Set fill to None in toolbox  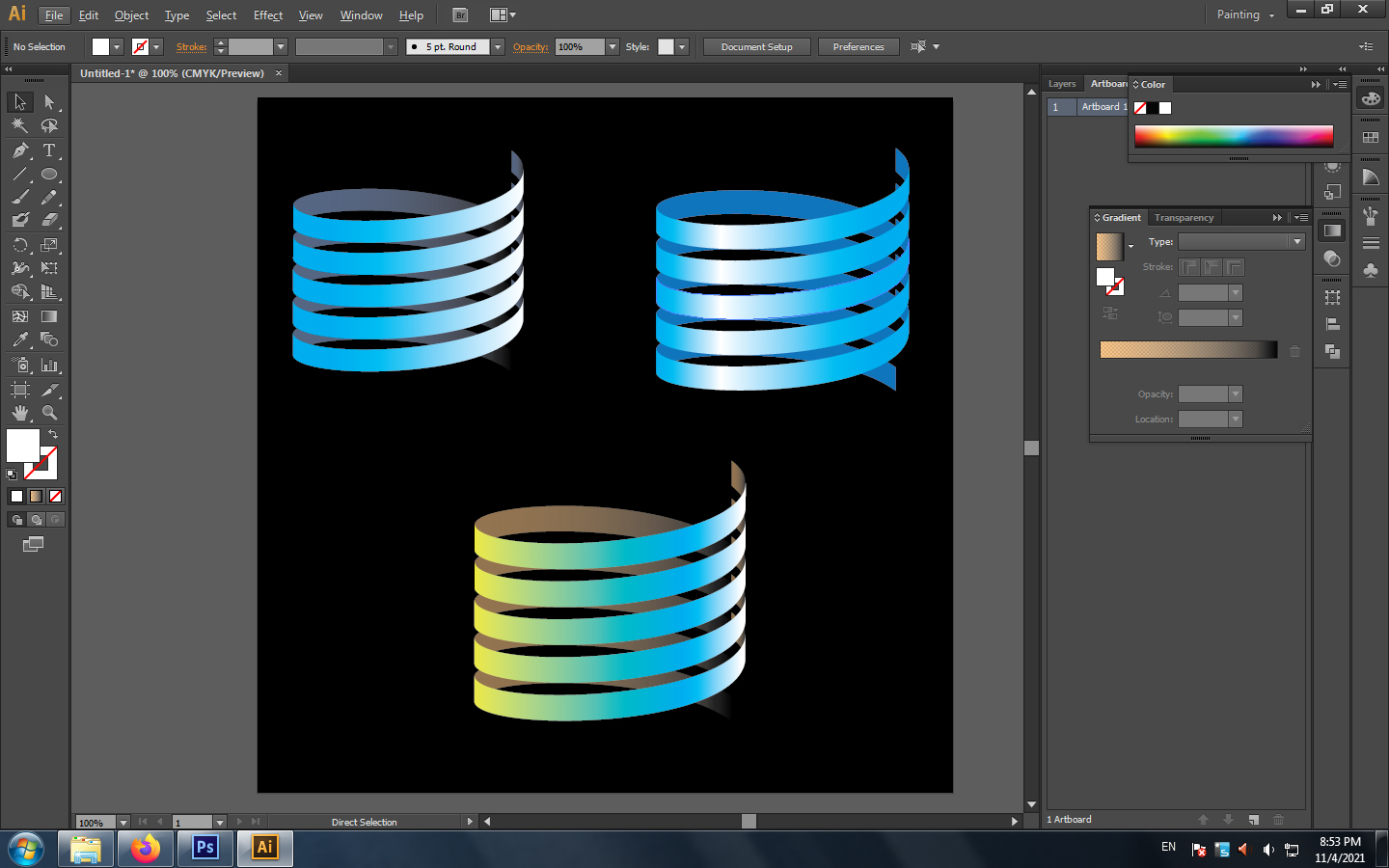click(55, 497)
